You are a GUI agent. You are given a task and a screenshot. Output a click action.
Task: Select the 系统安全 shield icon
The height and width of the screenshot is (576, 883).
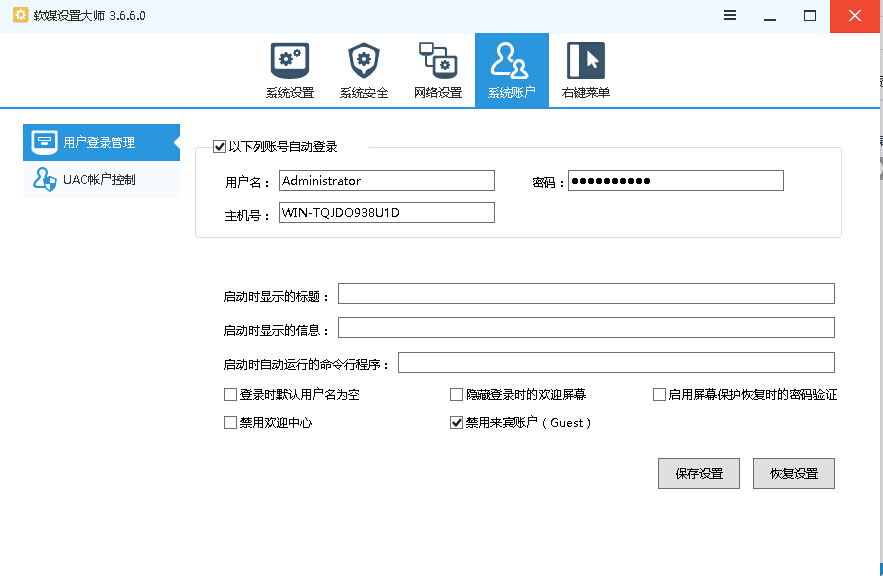(x=364, y=61)
